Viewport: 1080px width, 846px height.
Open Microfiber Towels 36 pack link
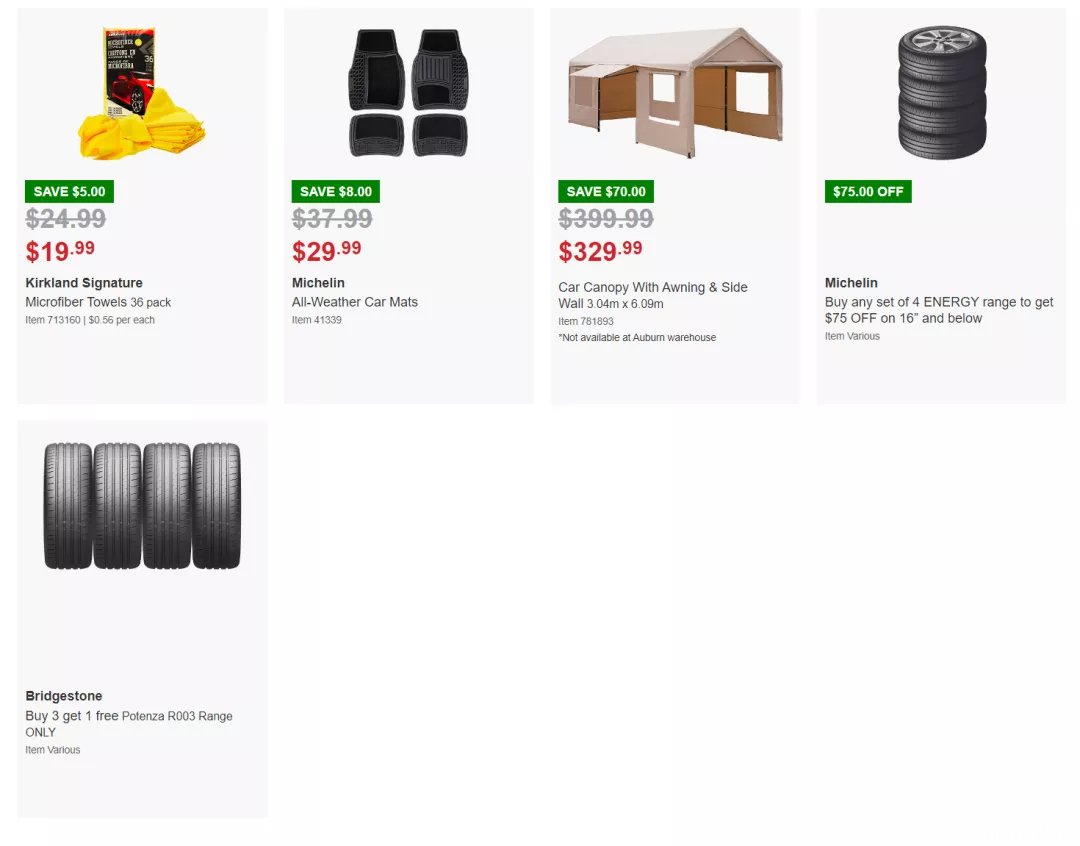98,302
